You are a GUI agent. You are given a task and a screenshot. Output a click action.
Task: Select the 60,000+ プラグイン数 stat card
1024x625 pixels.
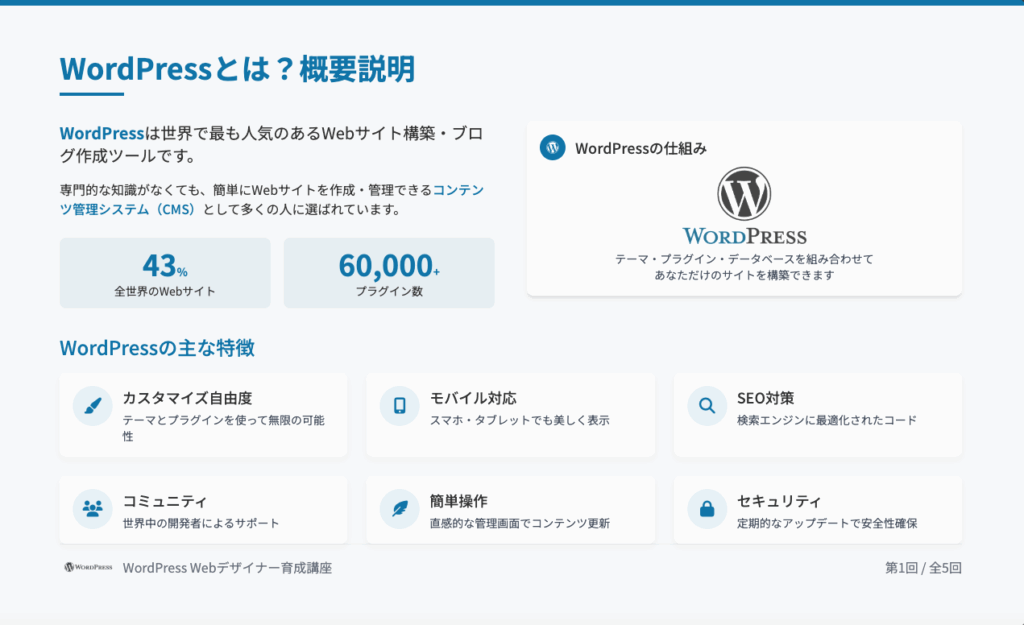pyautogui.click(x=389, y=273)
